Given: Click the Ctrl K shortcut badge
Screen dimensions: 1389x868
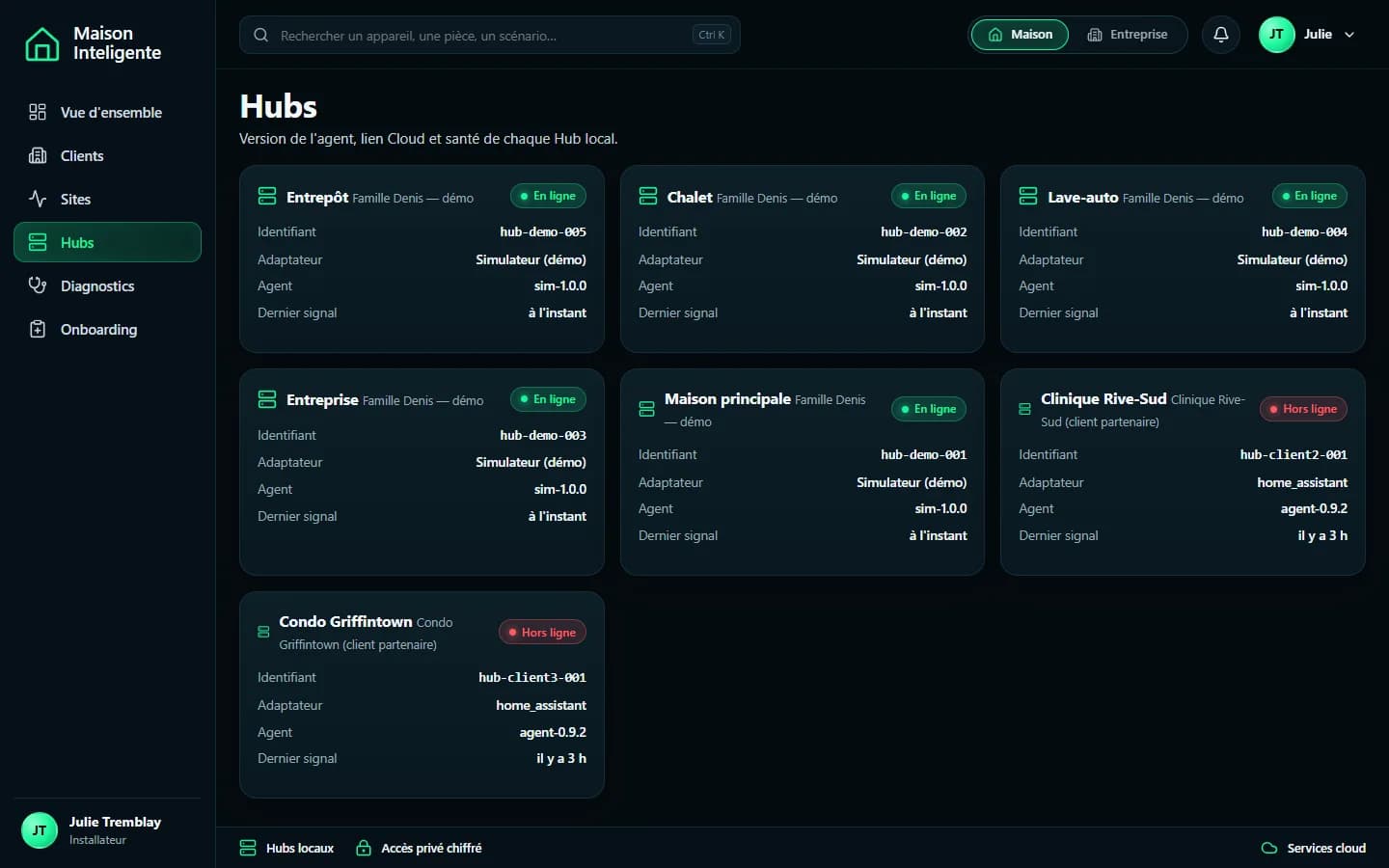Looking at the screenshot, I should (712, 35).
